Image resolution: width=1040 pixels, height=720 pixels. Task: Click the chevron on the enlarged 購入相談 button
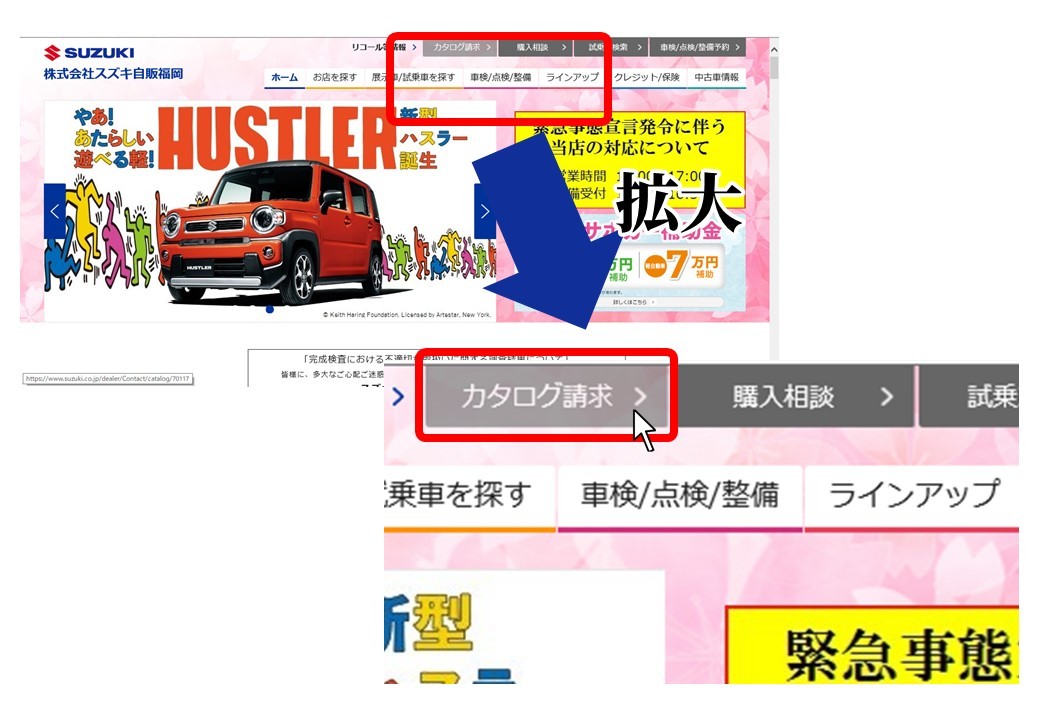(x=887, y=396)
